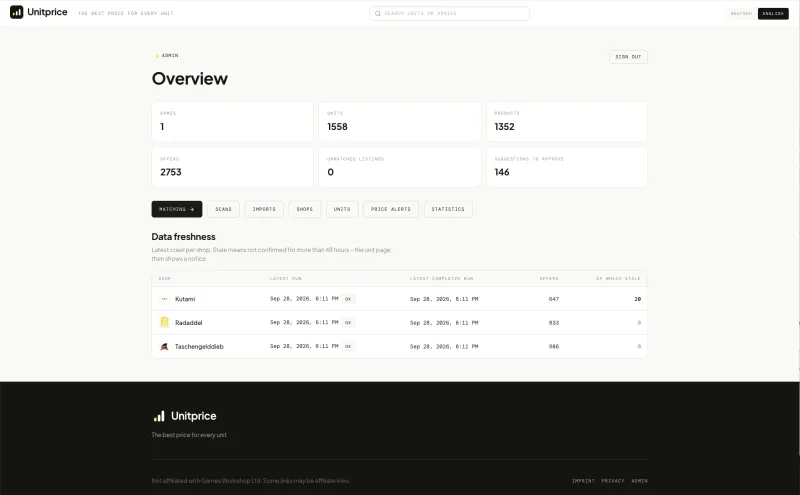Click the Kutami shop name

tap(185, 299)
